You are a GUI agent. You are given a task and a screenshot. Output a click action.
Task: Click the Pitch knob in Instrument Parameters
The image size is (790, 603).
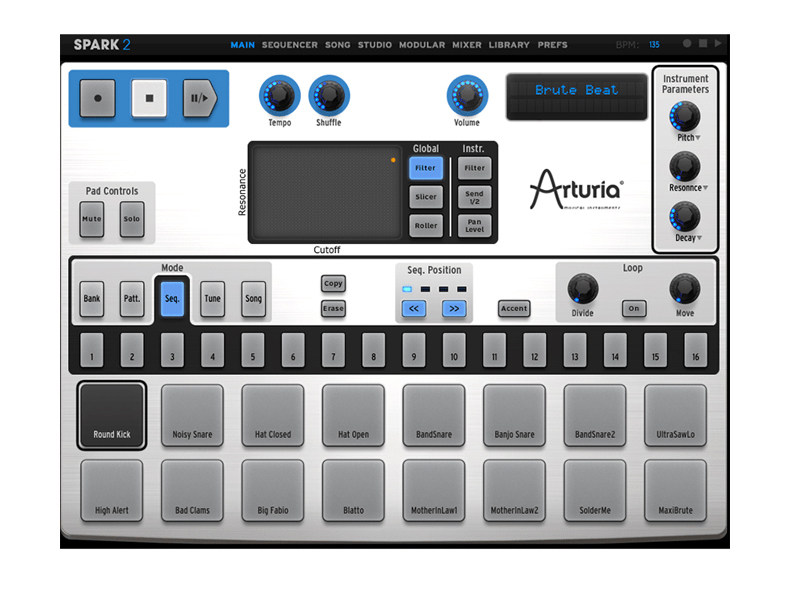pos(685,116)
